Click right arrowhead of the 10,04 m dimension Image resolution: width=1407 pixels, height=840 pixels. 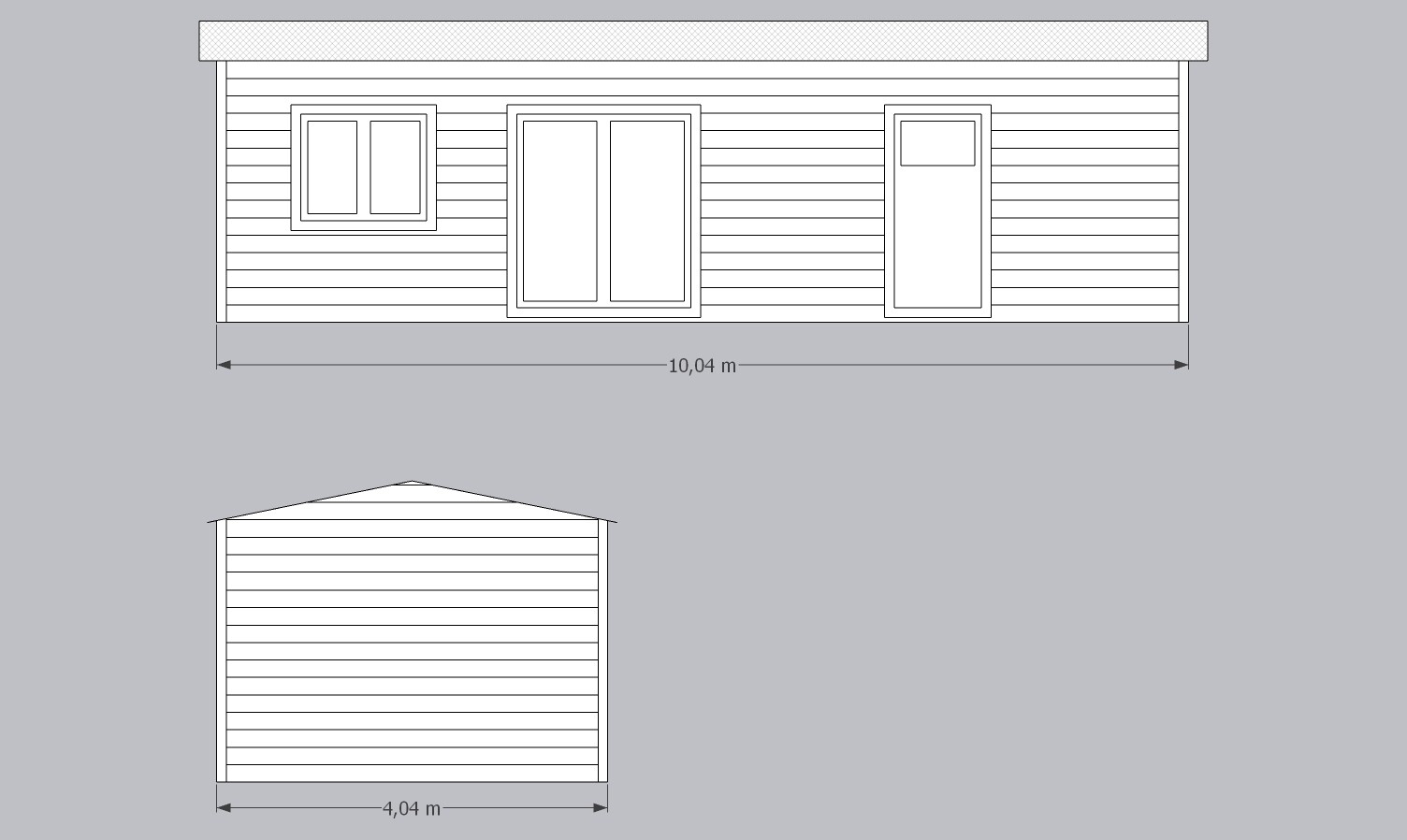coord(1182,365)
